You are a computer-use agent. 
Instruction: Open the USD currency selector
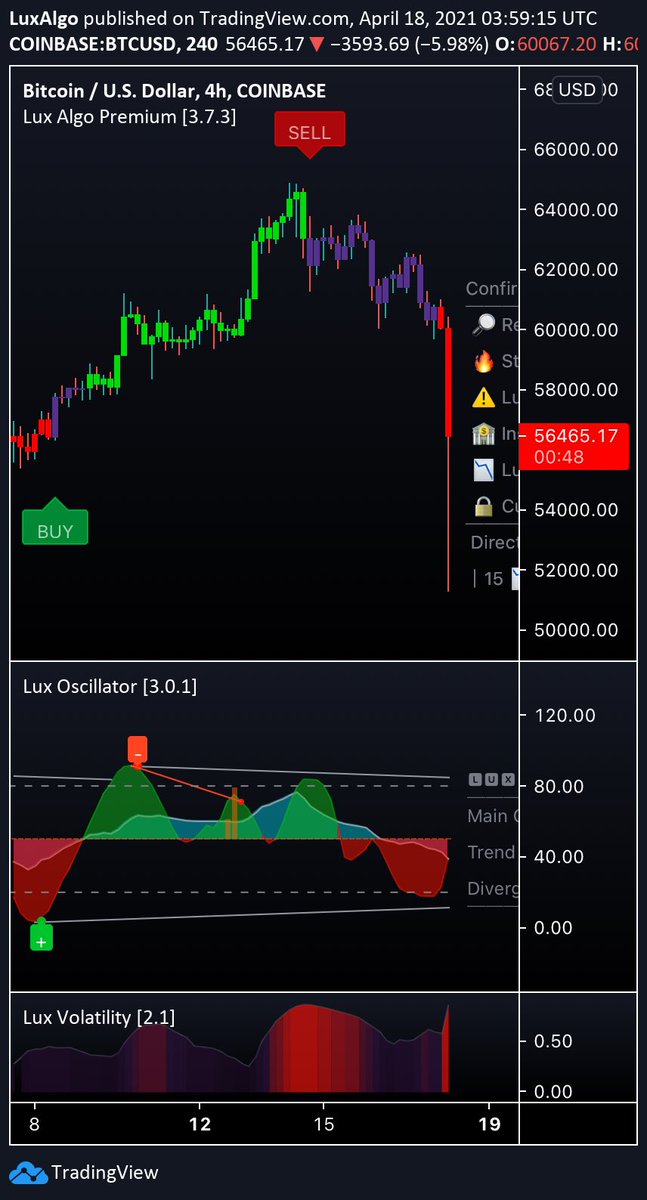(577, 90)
